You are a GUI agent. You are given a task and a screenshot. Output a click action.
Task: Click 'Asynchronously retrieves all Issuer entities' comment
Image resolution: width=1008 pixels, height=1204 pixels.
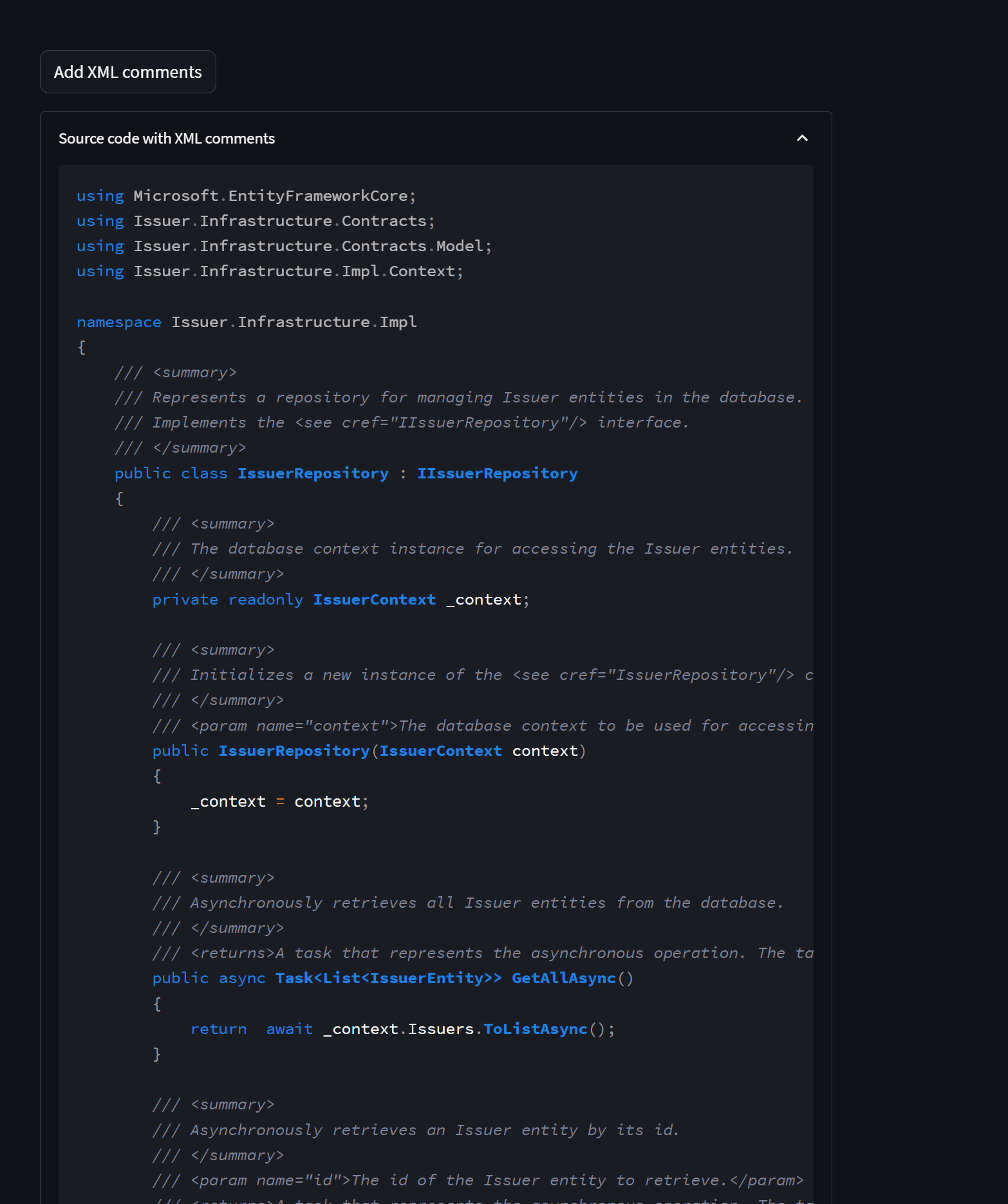(x=469, y=903)
